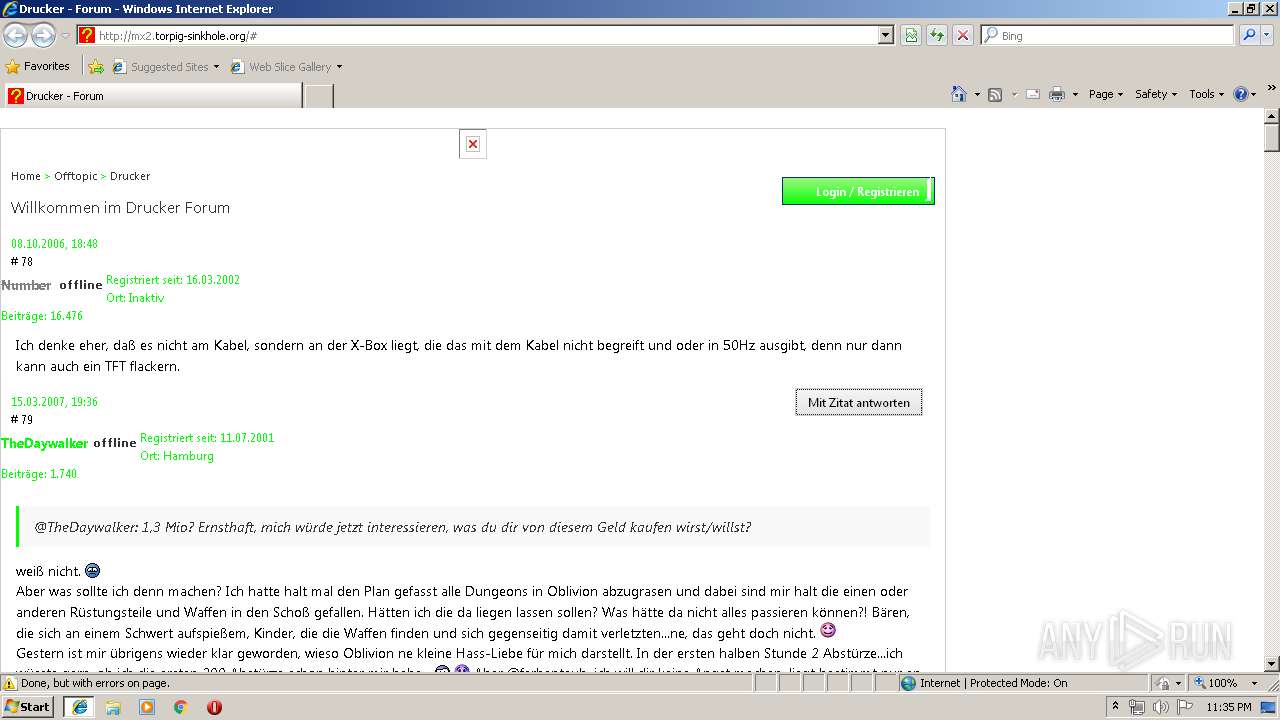Launch the media player taskbar icon
This screenshot has width=1280, height=720.
click(147, 707)
